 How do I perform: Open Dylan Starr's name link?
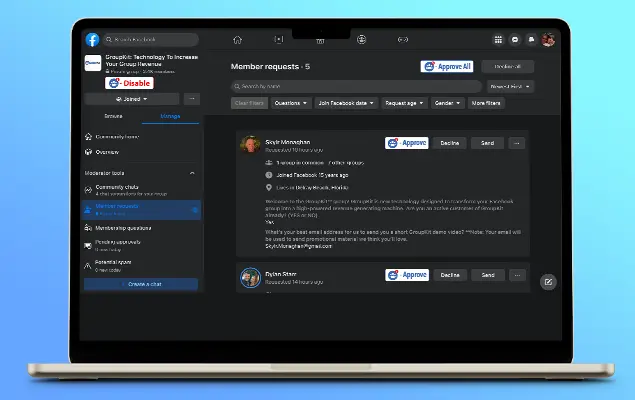(x=281, y=274)
